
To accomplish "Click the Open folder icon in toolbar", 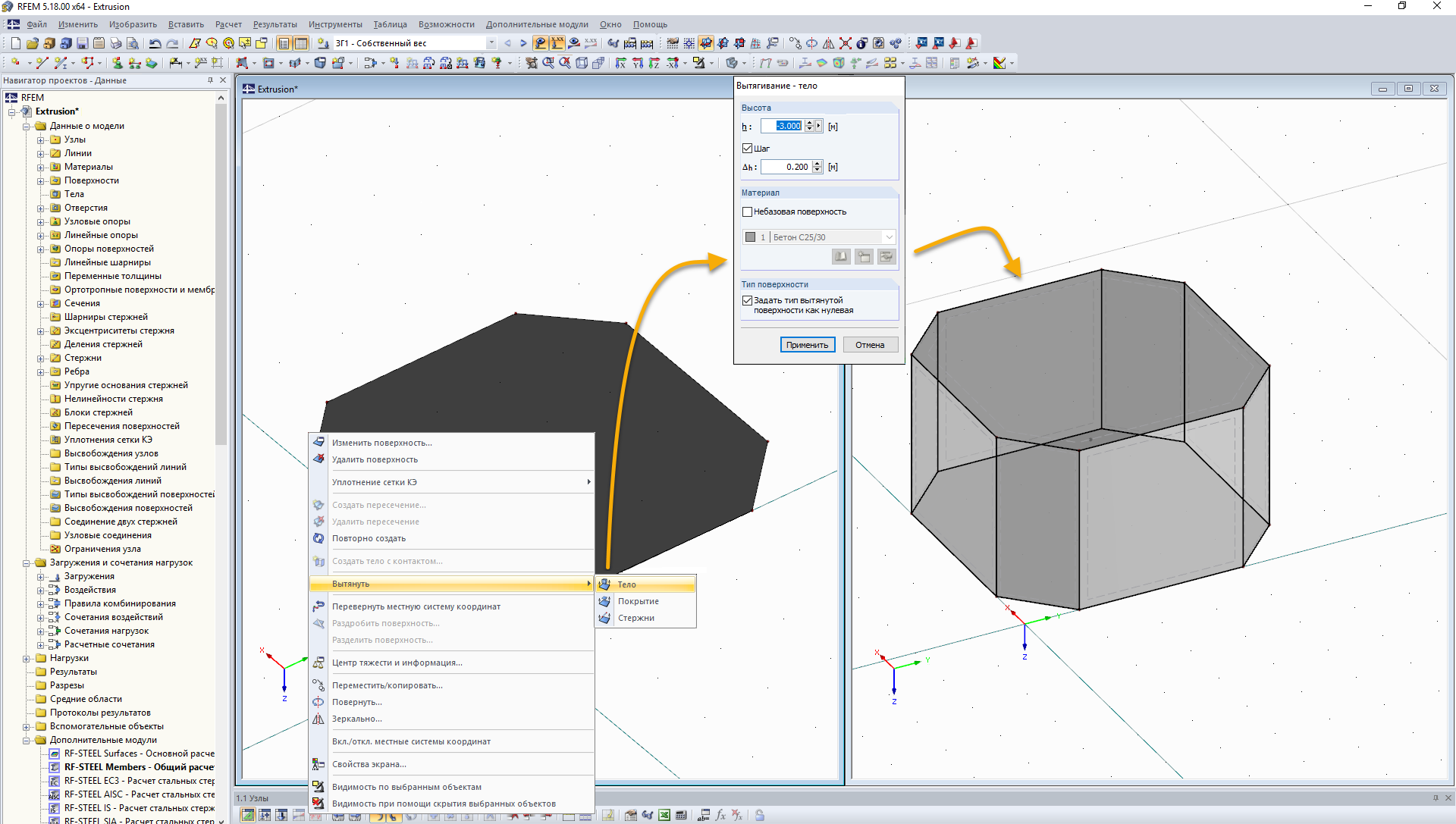I will tap(32, 43).
